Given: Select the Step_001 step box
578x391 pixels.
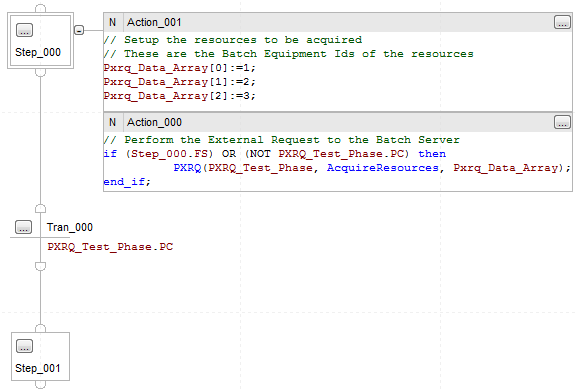Looking at the screenshot, I should pos(41,356).
